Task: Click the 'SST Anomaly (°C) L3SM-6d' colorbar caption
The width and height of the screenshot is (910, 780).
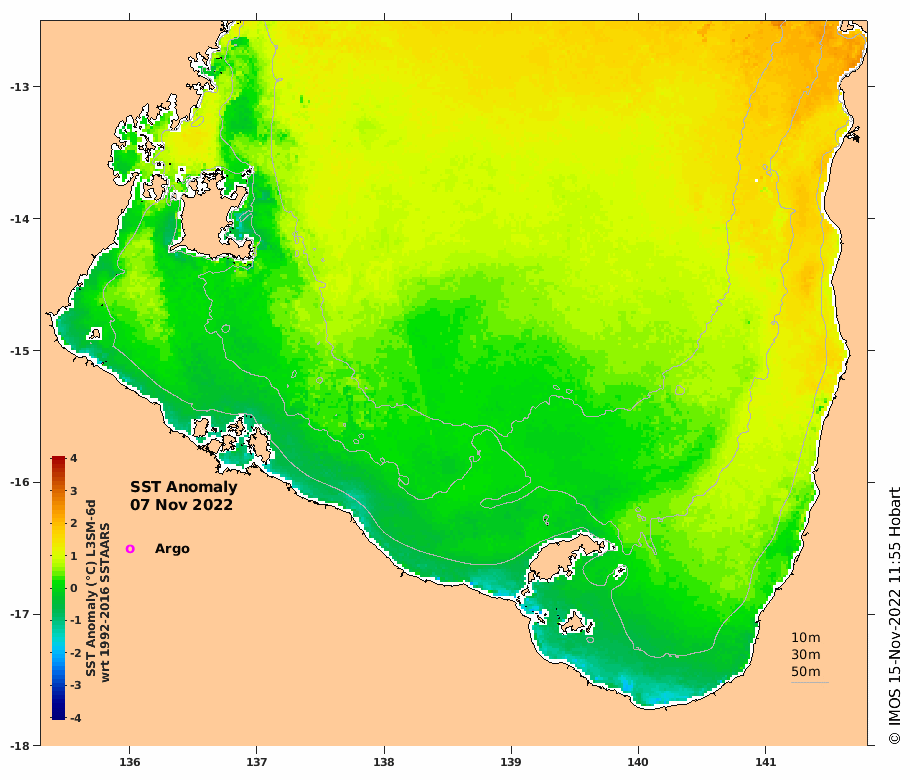Action: click(x=91, y=588)
